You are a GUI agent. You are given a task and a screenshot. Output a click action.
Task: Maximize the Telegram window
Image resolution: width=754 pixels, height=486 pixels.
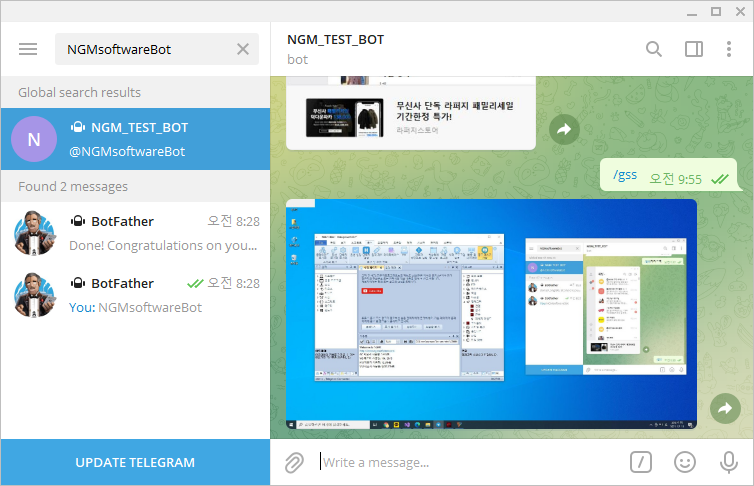pos(716,12)
